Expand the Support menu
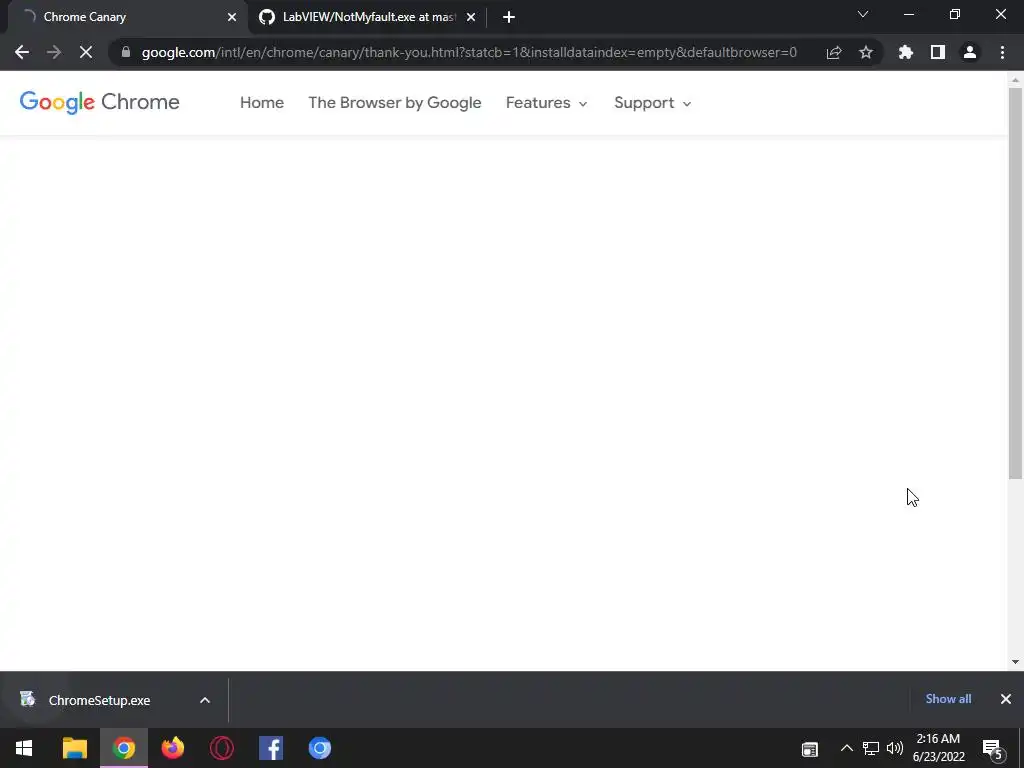The height and width of the screenshot is (768, 1024). point(652,103)
